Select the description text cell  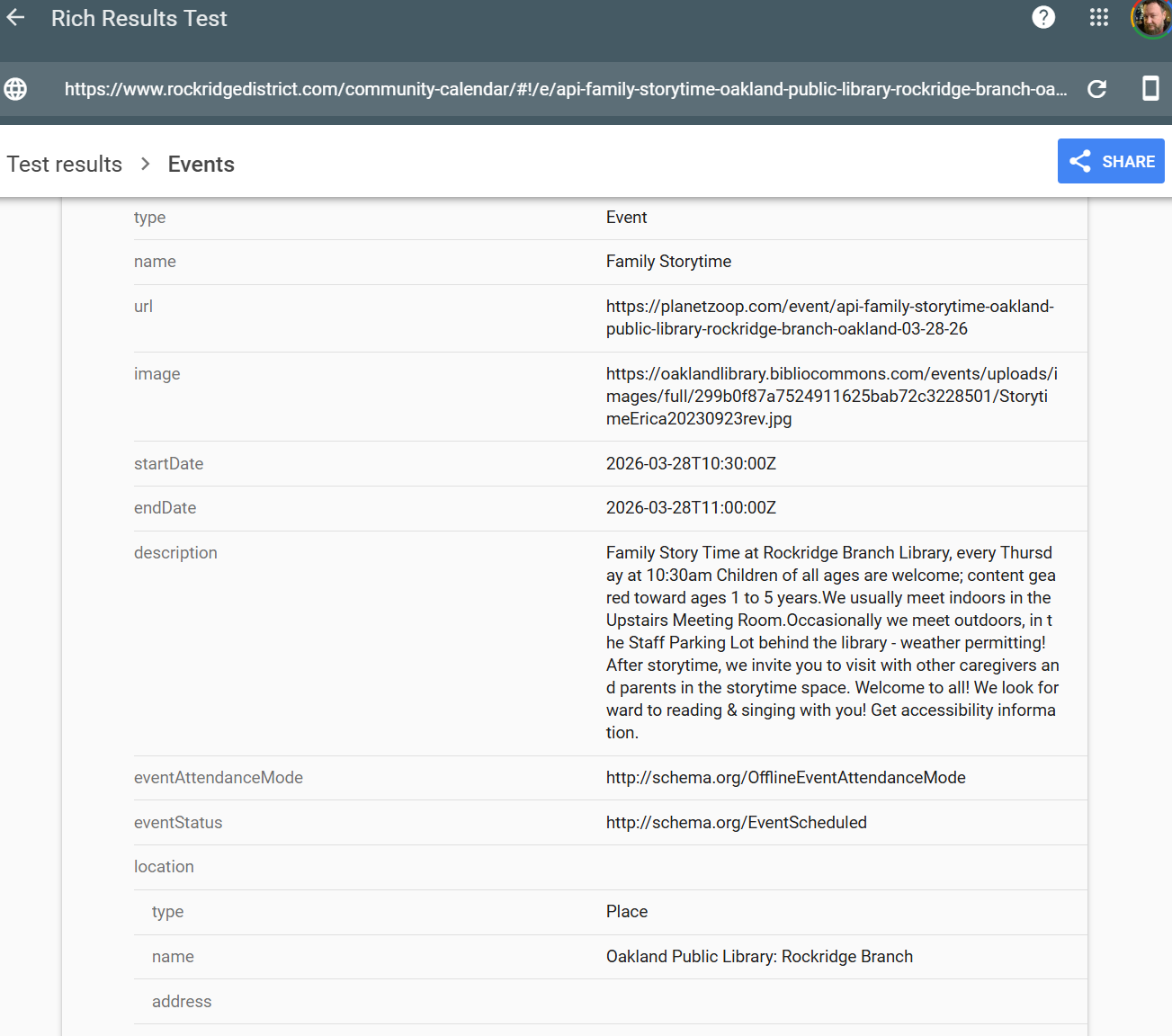click(831, 642)
